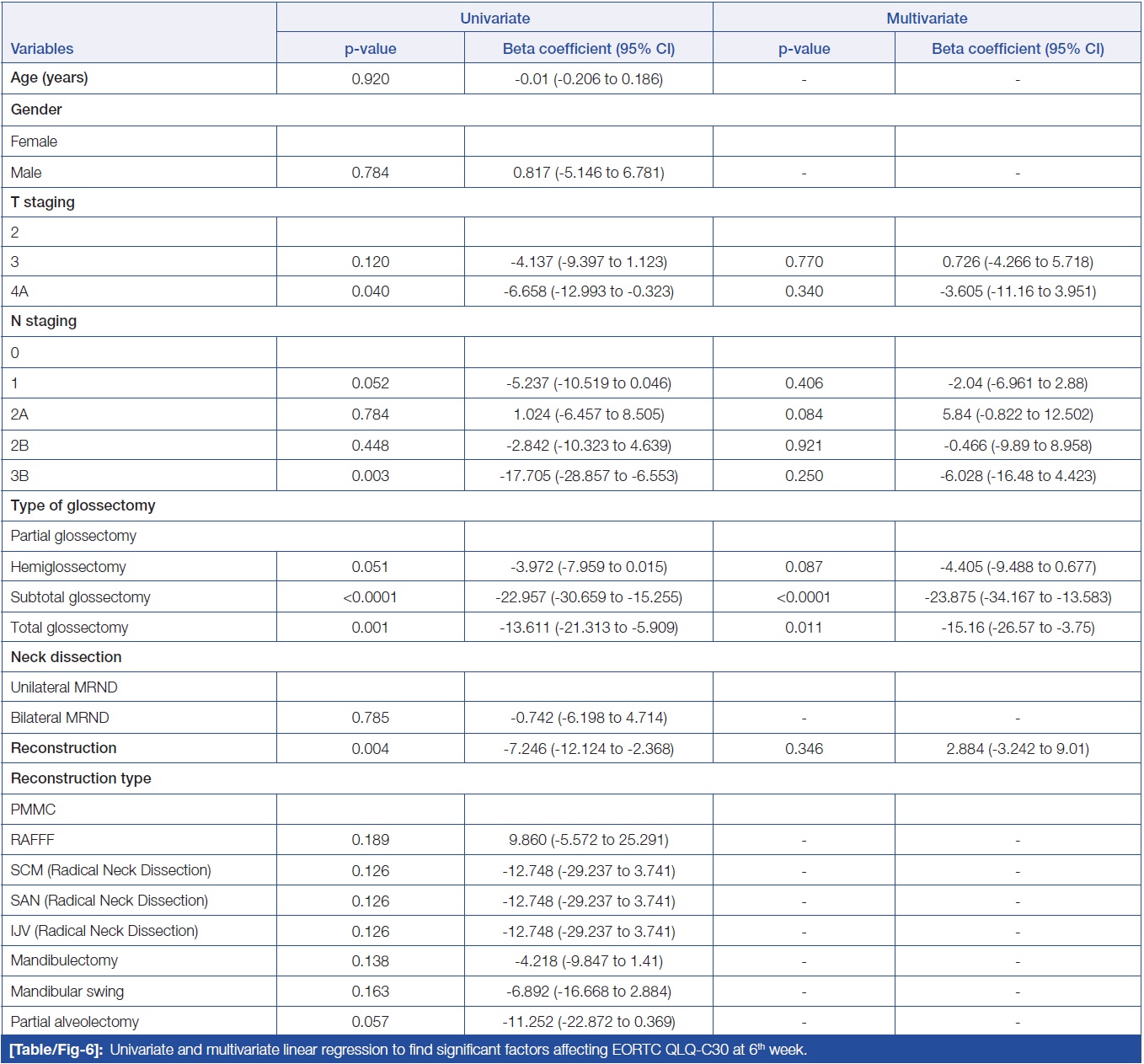Click the Variables column header
1144x1064 pixels.
(42, 49)
